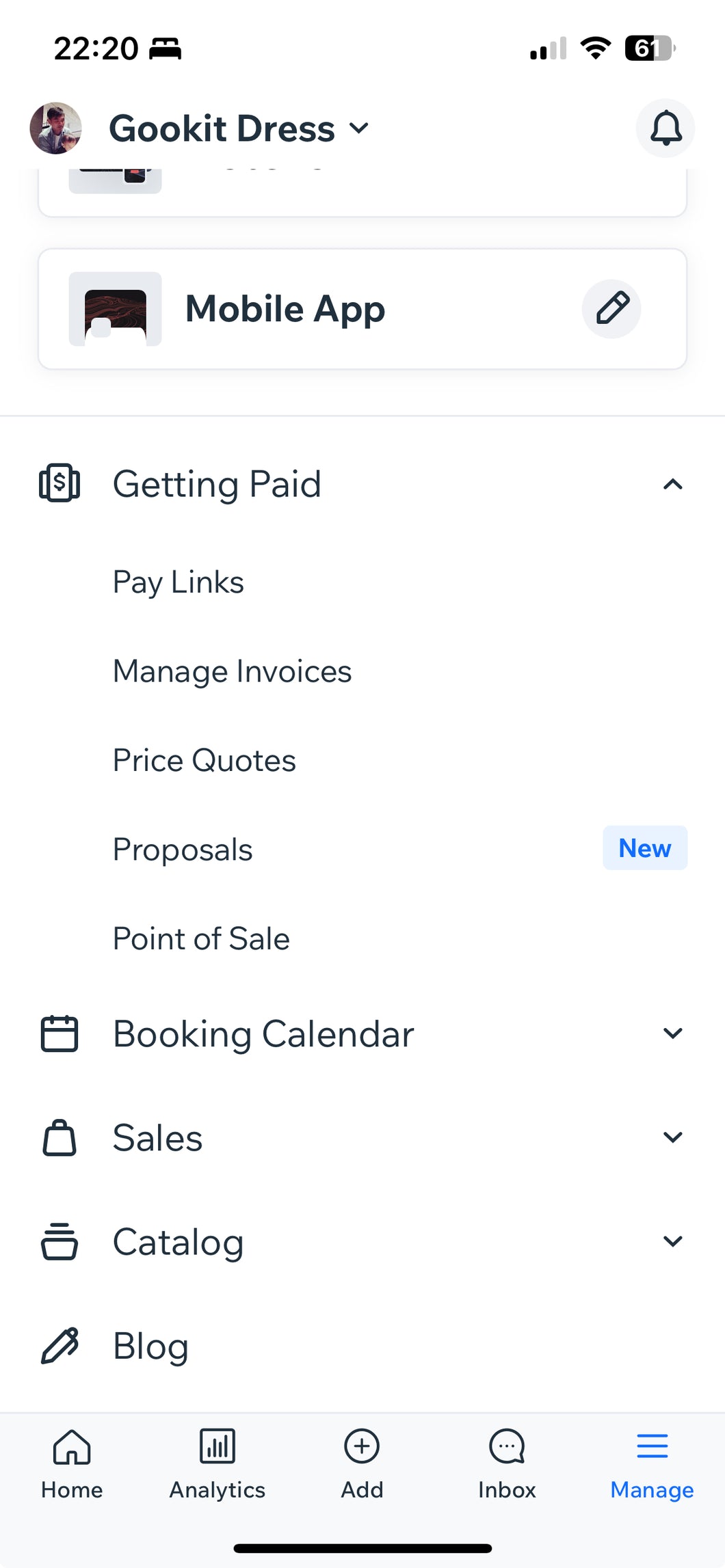This screenshot has height=1568, width=725.
Task: Expand the Sales section chevron
Action: [673, 1137]
